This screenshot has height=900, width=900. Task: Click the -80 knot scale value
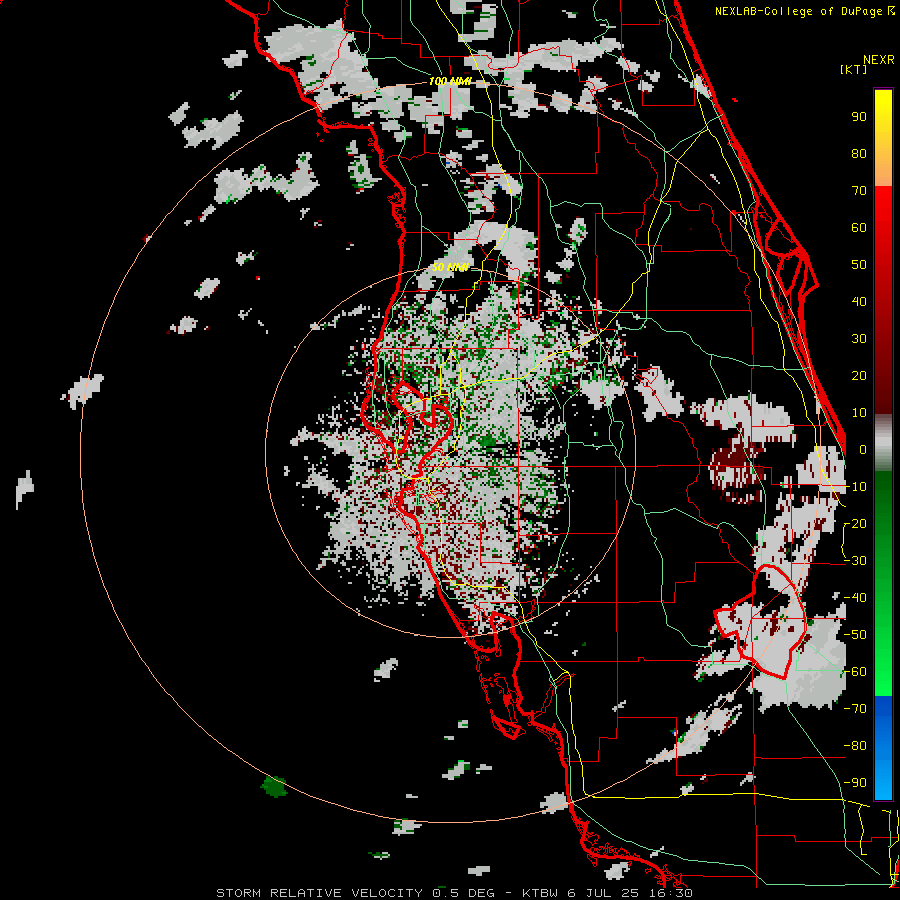(855, 746)
